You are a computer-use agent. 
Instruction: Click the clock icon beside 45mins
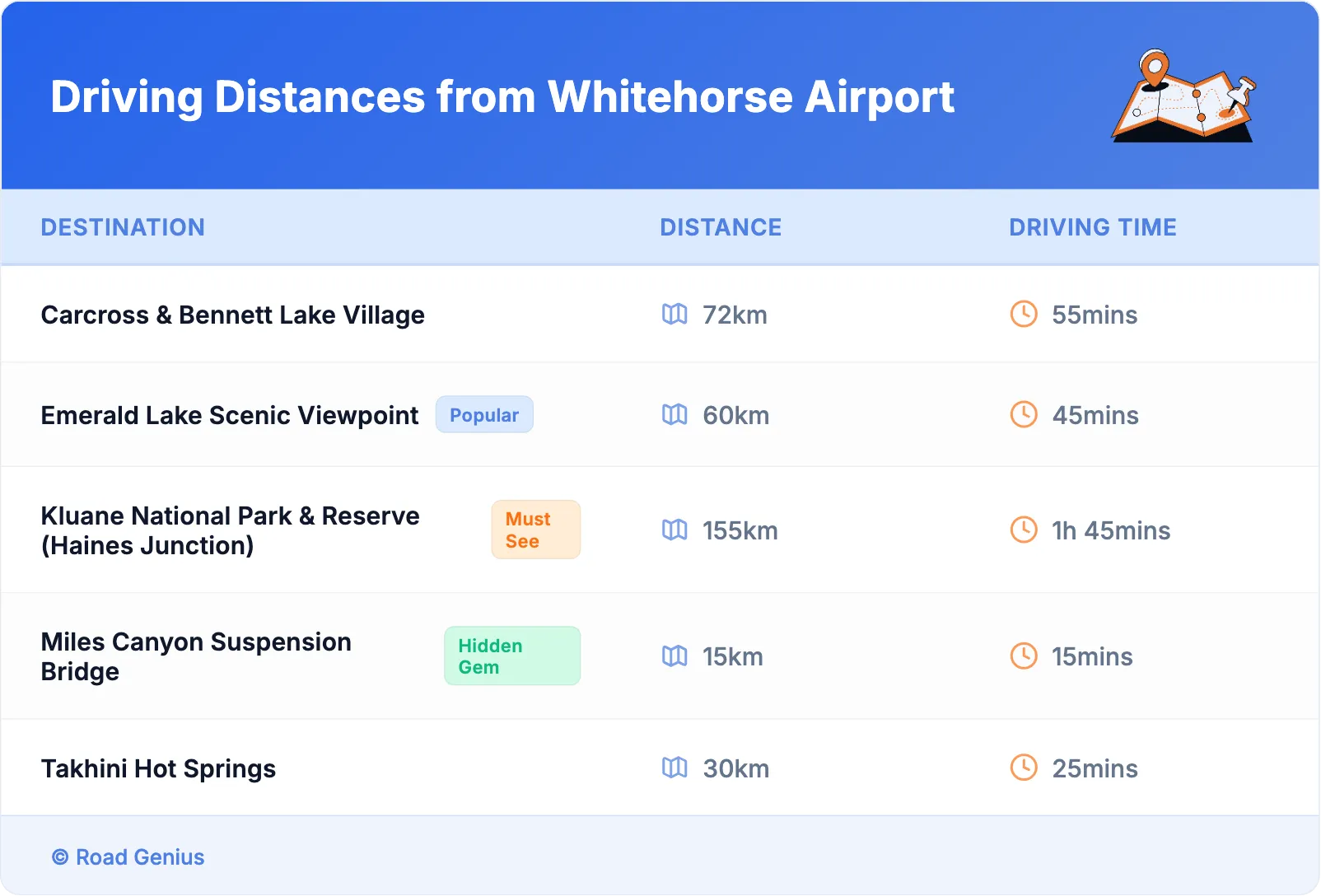pos(1024,414)
